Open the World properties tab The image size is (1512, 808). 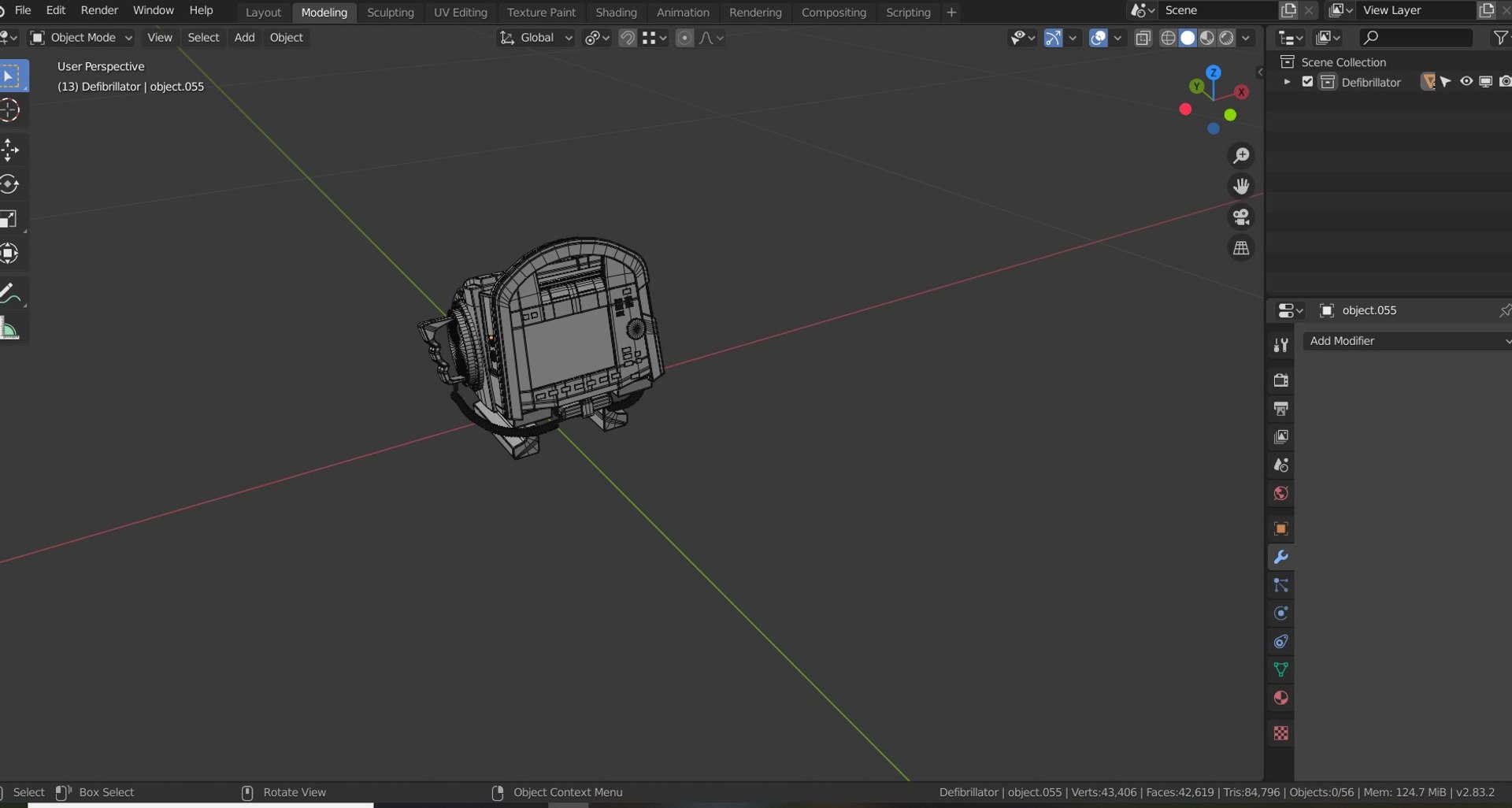(x=1280, y=494)
